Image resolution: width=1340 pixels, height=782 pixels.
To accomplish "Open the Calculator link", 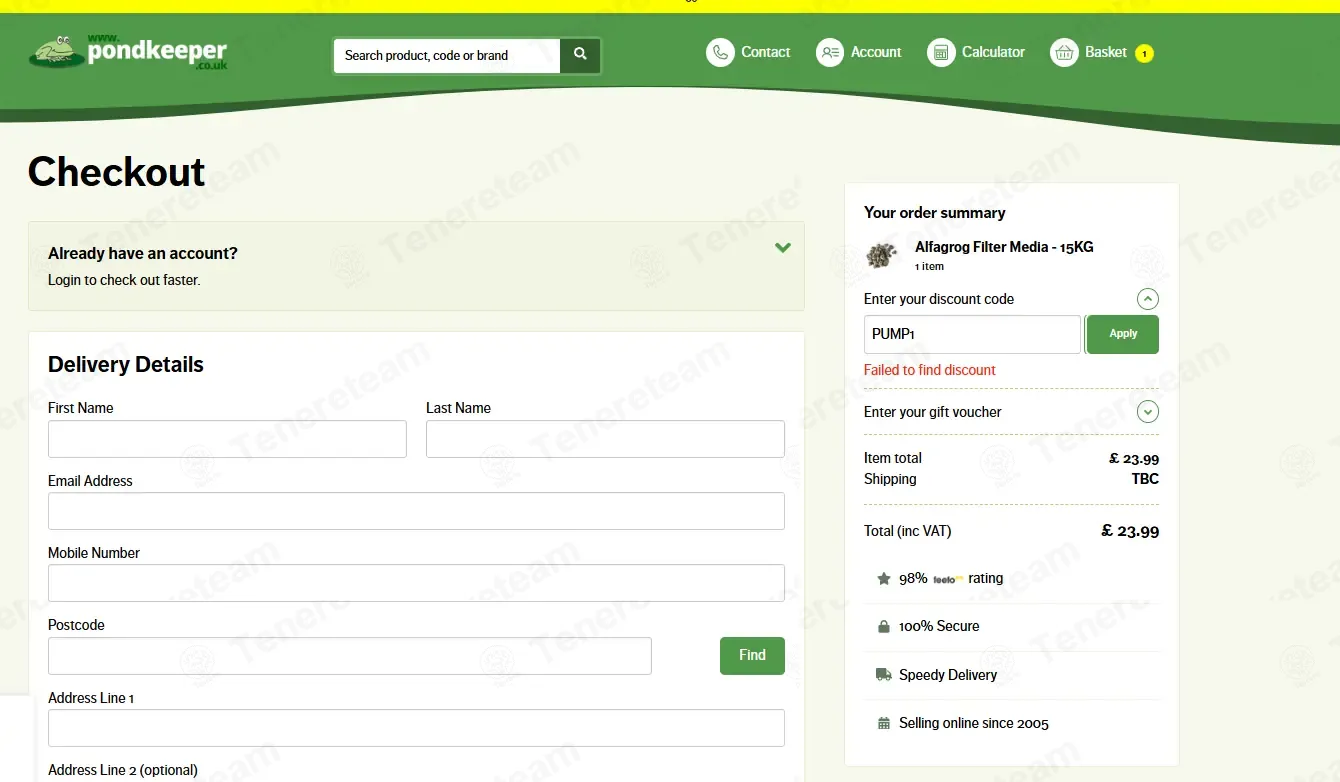I will (x=993, y=52).
